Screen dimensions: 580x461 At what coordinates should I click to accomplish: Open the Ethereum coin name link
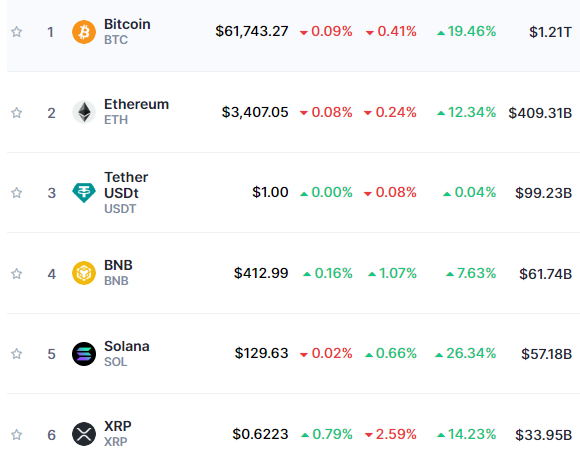(136, 104)
